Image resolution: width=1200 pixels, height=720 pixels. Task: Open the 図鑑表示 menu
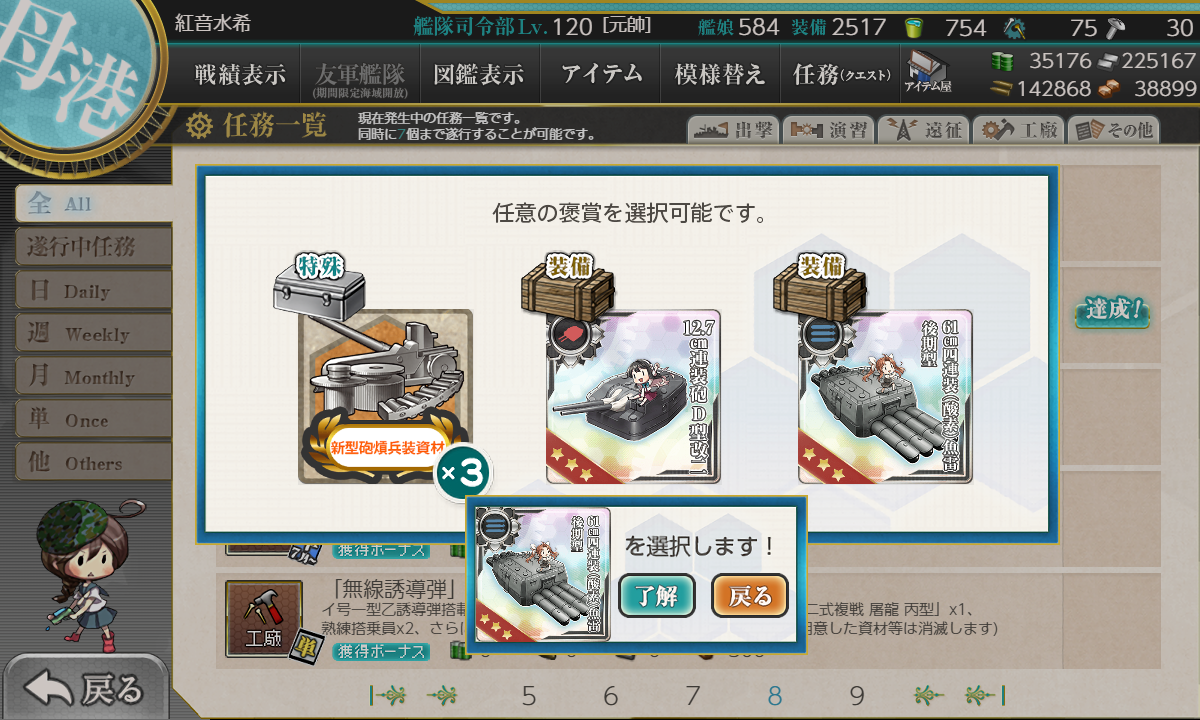[x=479, y=75]
